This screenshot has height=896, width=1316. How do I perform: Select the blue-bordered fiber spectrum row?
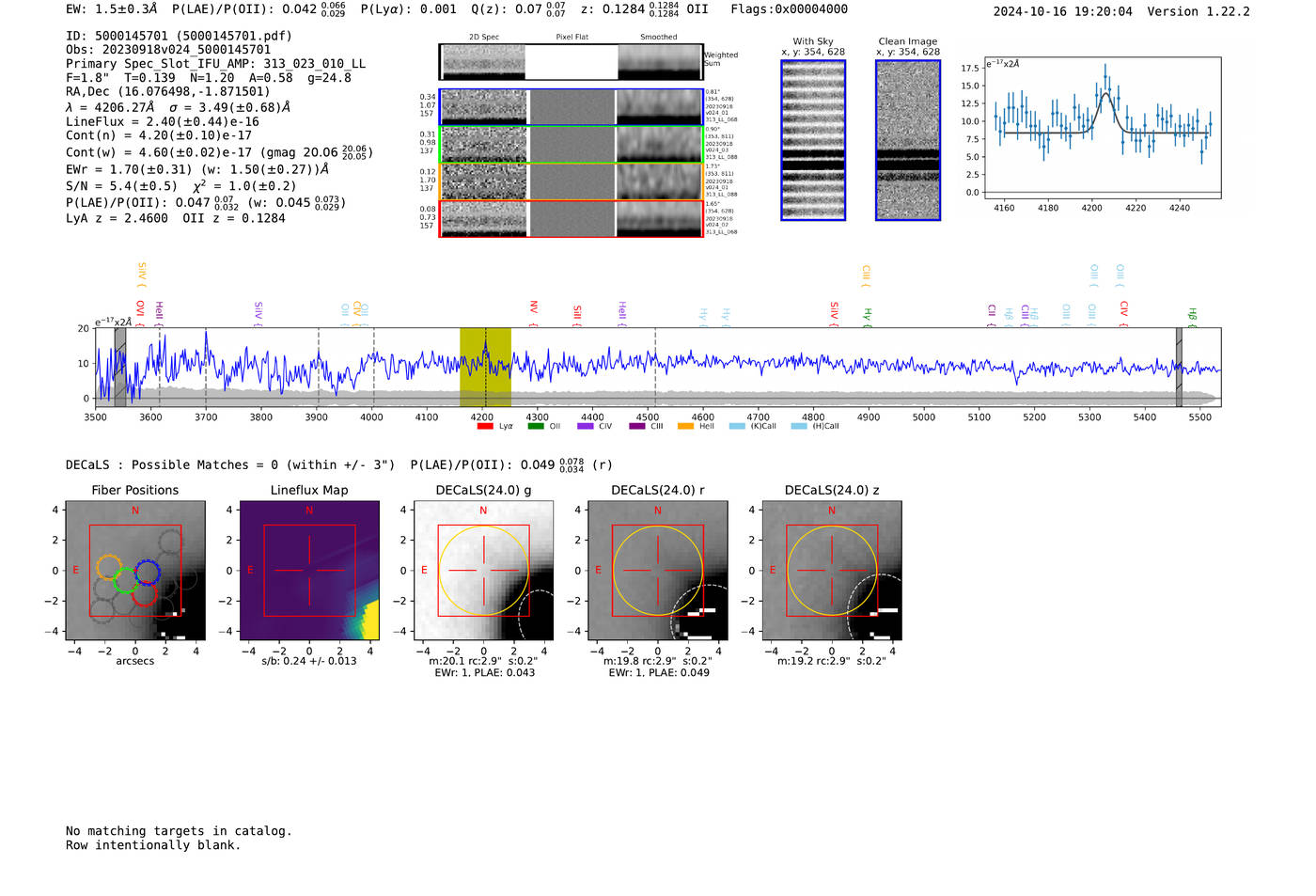click(571, 107)
